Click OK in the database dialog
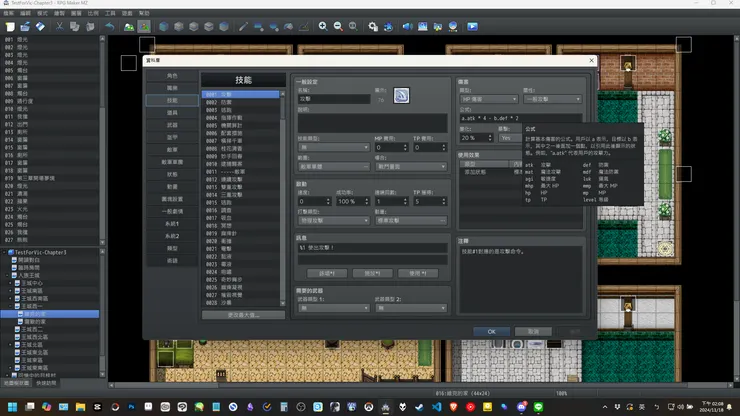Viewport: 740px width, 416px height. [491, 331]
